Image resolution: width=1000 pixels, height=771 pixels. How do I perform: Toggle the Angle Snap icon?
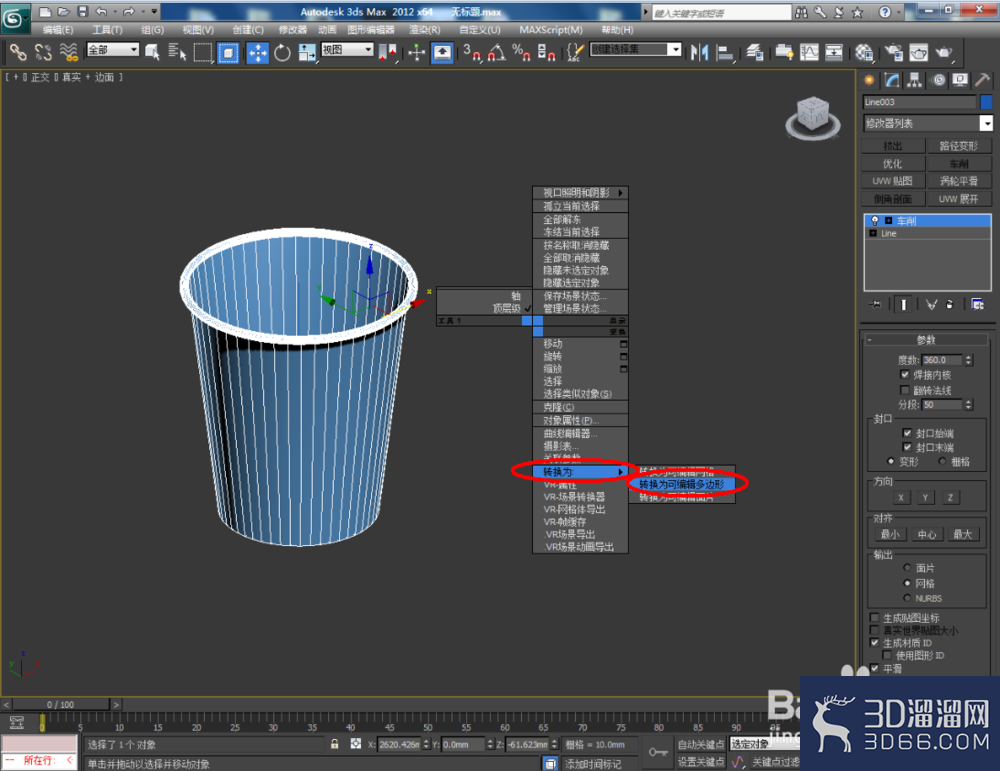497,52
